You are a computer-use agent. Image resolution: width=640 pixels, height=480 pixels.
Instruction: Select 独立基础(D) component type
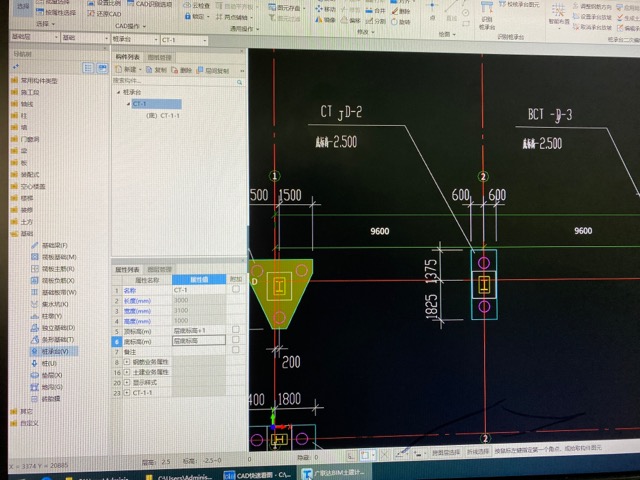click(x=53, y=328)
